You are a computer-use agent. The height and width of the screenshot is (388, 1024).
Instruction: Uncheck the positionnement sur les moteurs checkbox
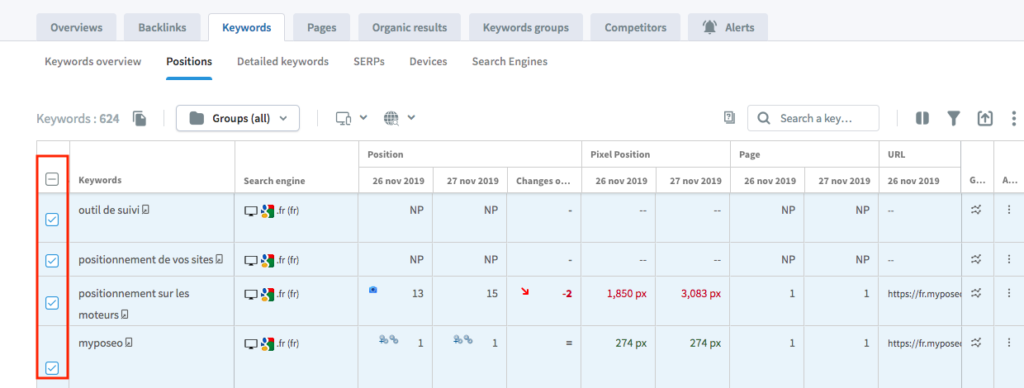[52, 302]
